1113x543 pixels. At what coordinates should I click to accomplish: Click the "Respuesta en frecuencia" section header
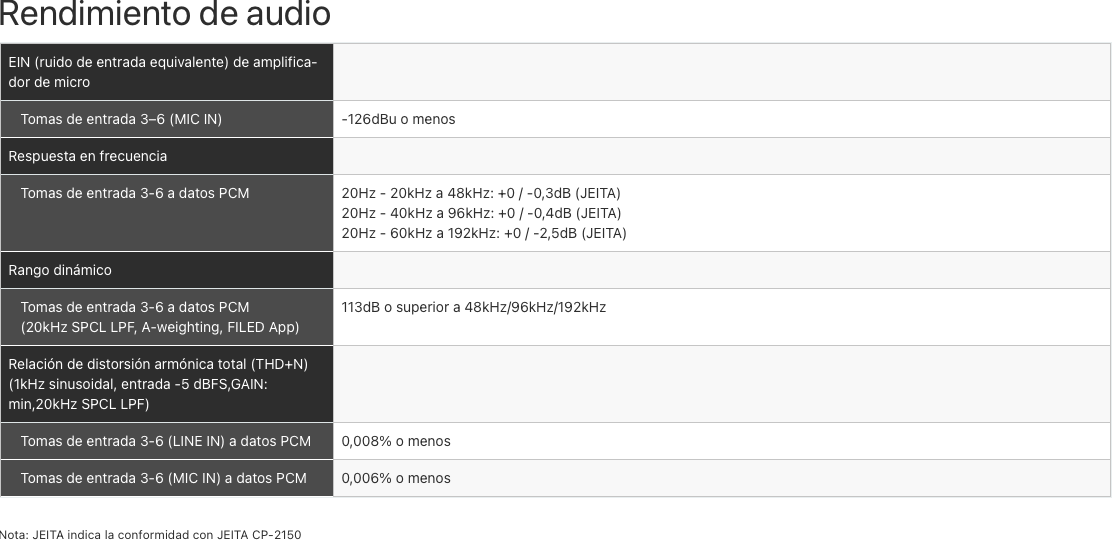pyautogui.click(x=88, y=156)
